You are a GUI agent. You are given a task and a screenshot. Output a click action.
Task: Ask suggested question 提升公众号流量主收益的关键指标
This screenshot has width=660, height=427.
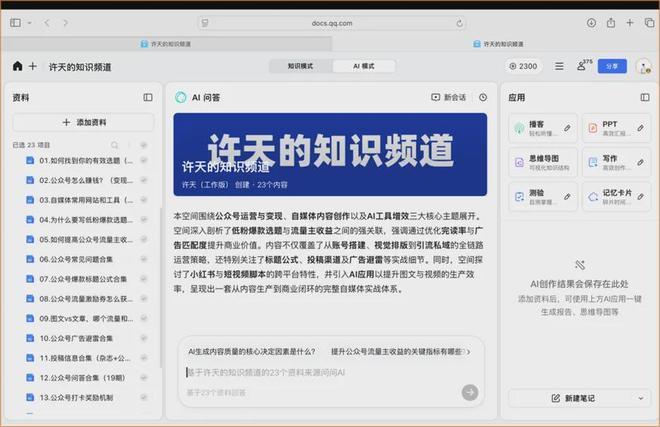[397, 351]
